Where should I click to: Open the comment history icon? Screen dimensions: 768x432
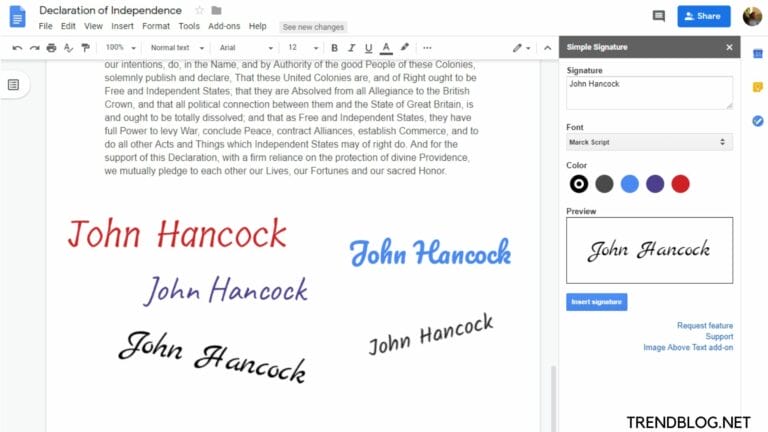658,16
